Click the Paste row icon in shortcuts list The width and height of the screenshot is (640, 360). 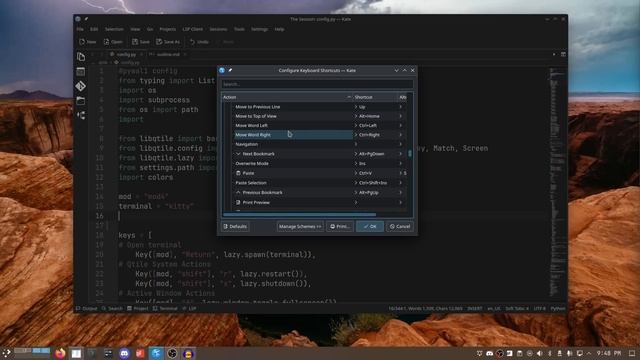(238, 173)
